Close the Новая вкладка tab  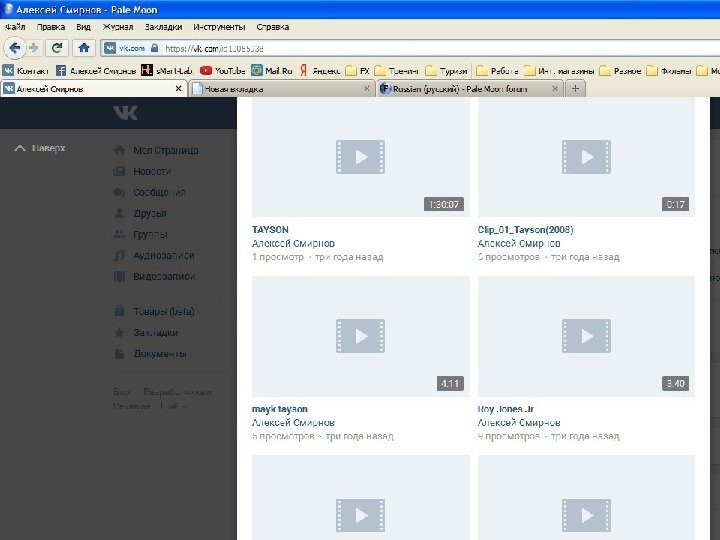[366, 89]
